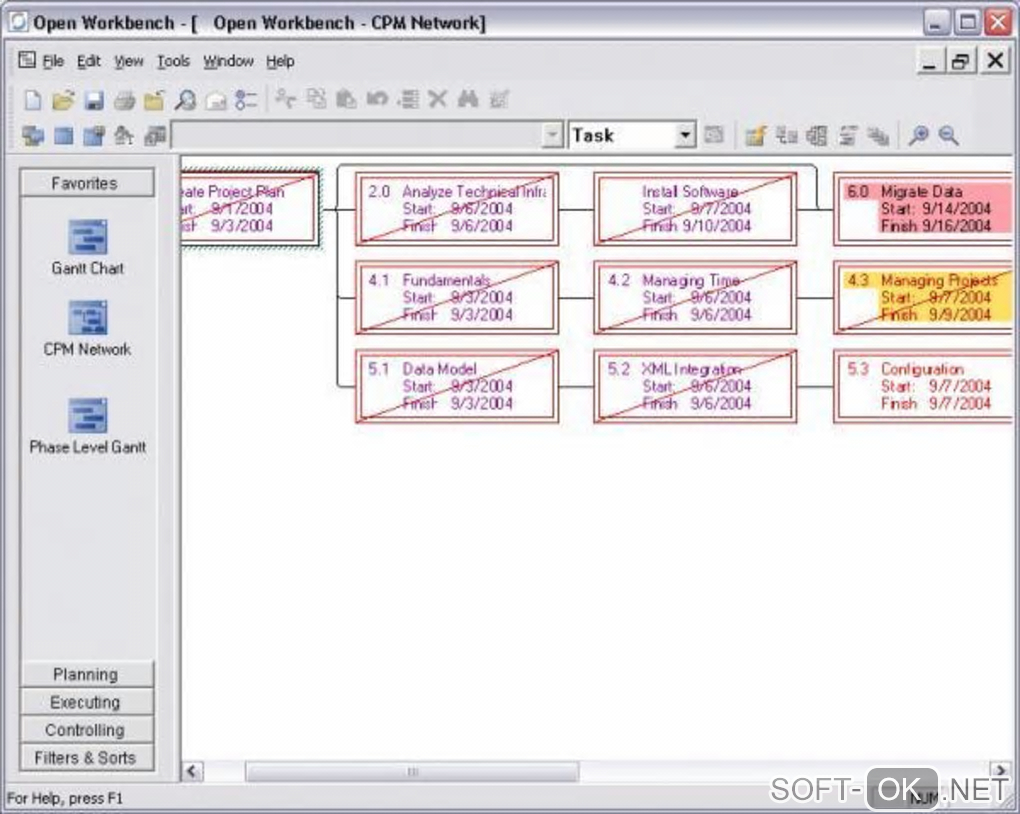Open the File menu

(x=53, y=61)
